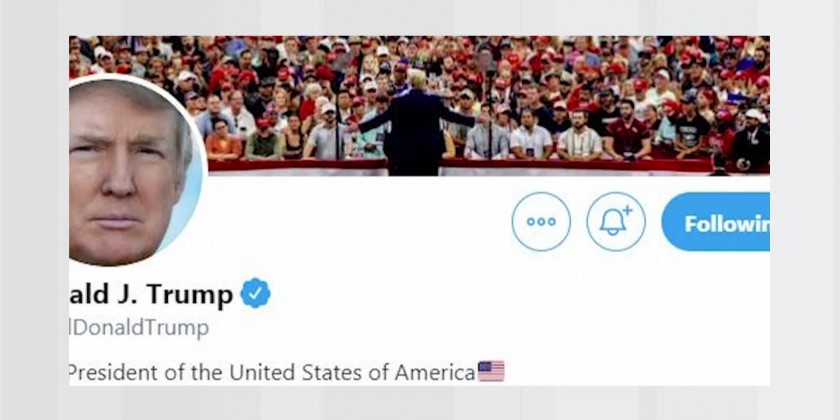This screenshot has width=840, height=420.
Task: Click the American flag emoji in bio
Action: point(491,371)
